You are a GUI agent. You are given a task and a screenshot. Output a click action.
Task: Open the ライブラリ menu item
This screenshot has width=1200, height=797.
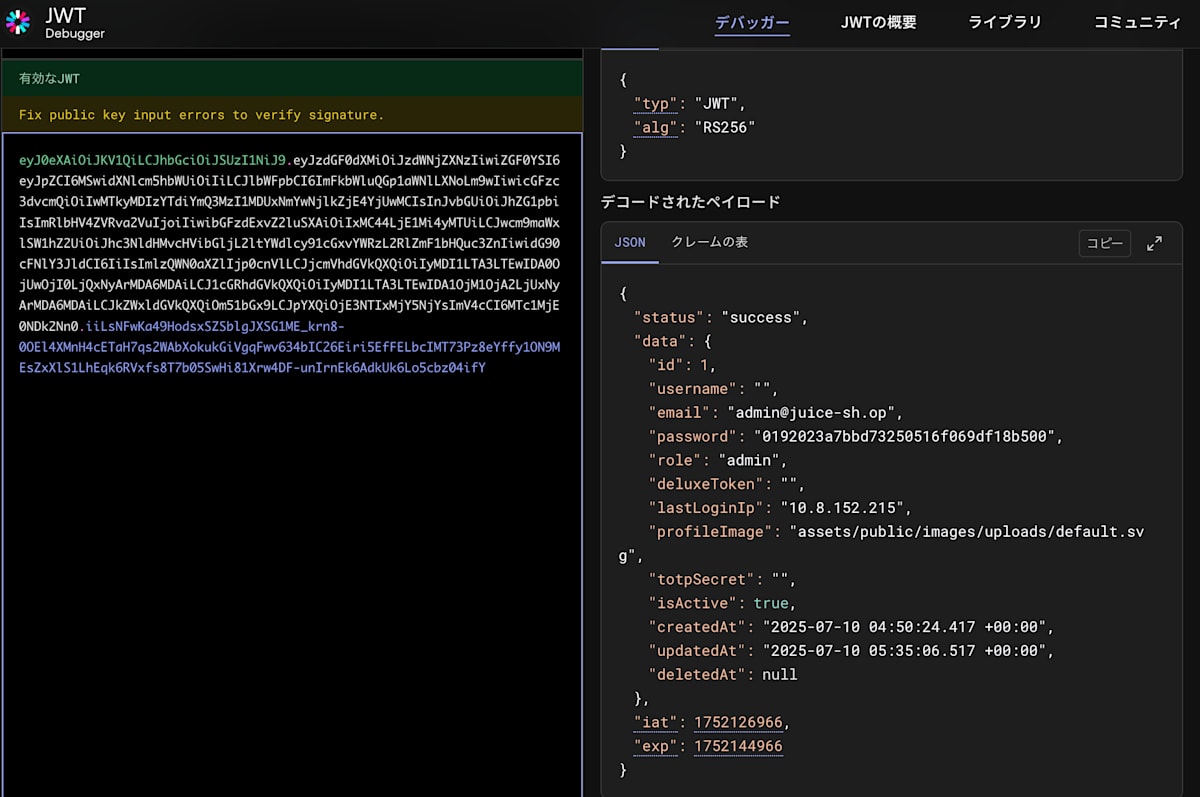(1005, 23)
